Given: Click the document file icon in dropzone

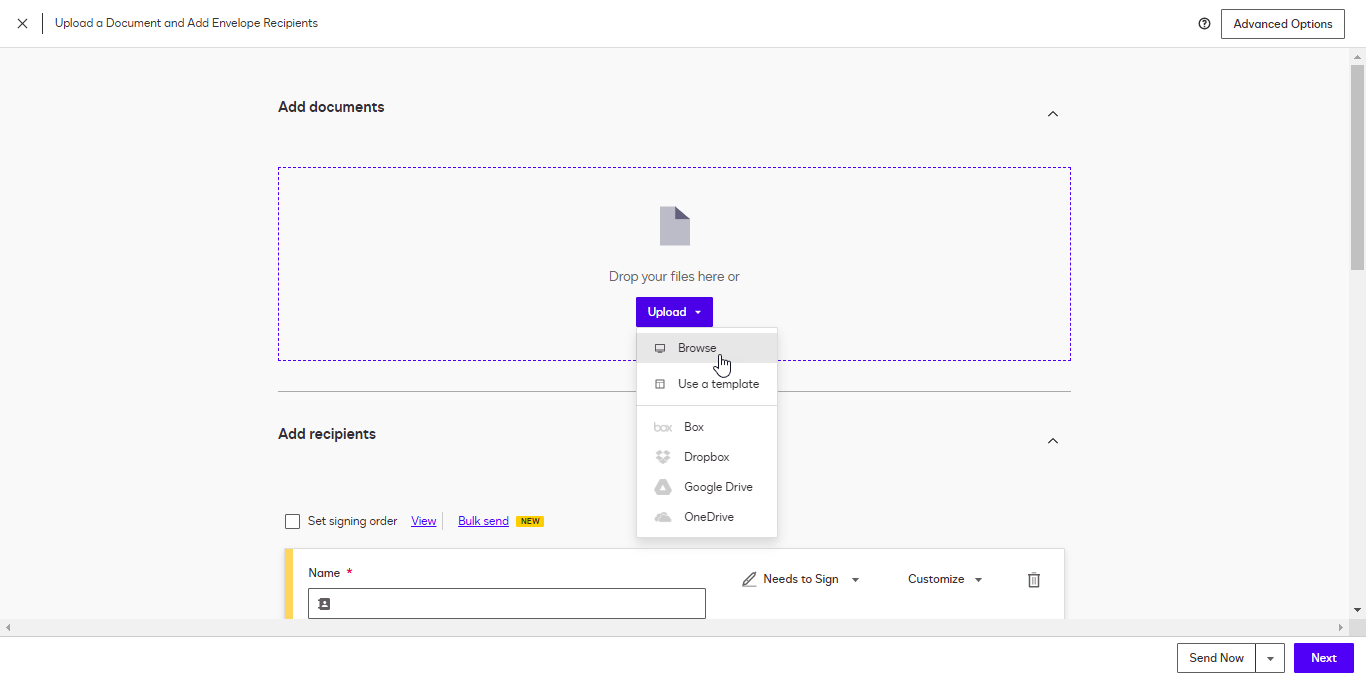Looking at the screenshot, I should point(675,226).
